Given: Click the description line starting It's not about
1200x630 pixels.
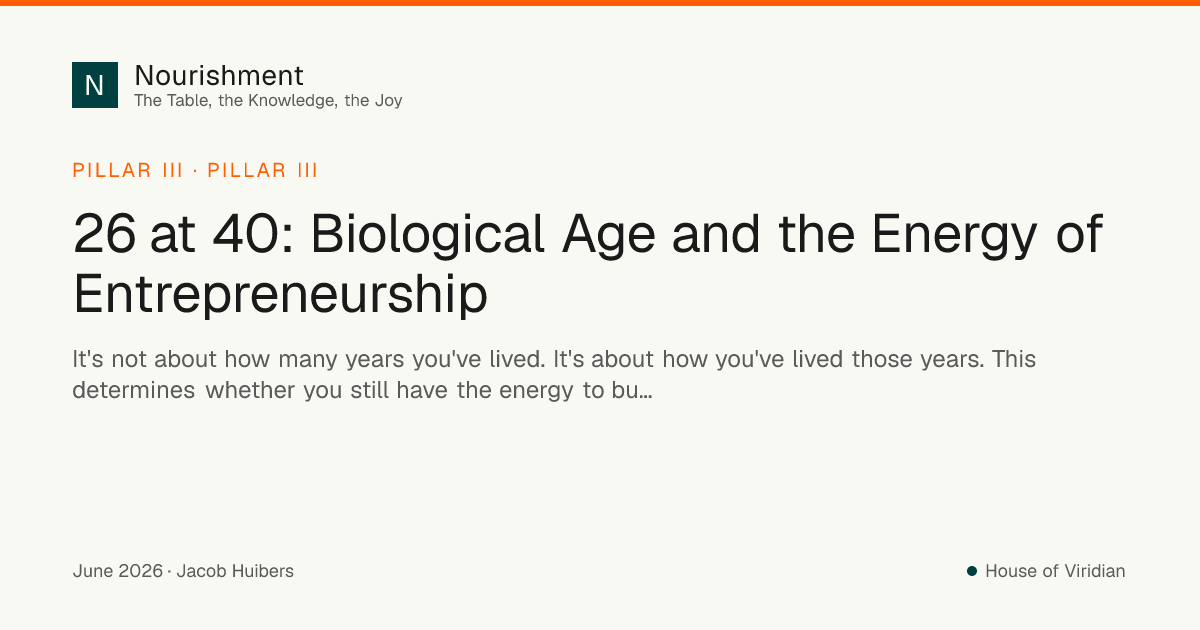Looking at the screenshot, I should (x=554, y=359).
